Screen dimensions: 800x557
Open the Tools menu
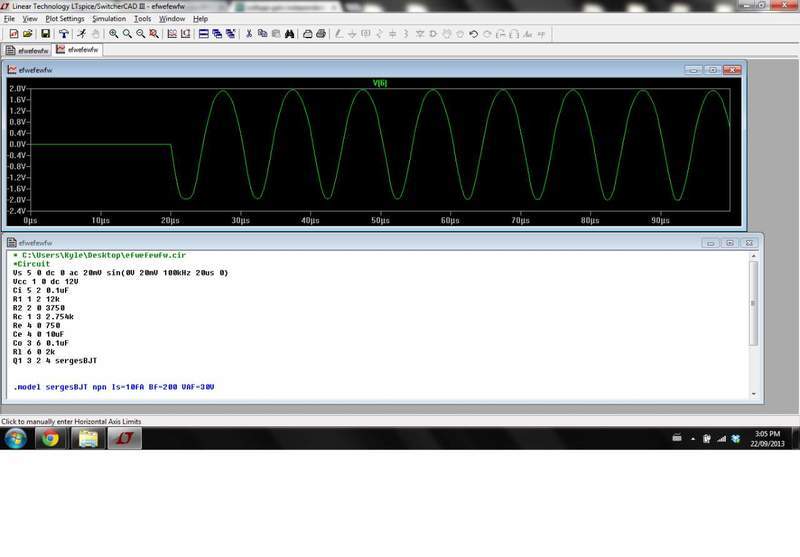[143, 18]
